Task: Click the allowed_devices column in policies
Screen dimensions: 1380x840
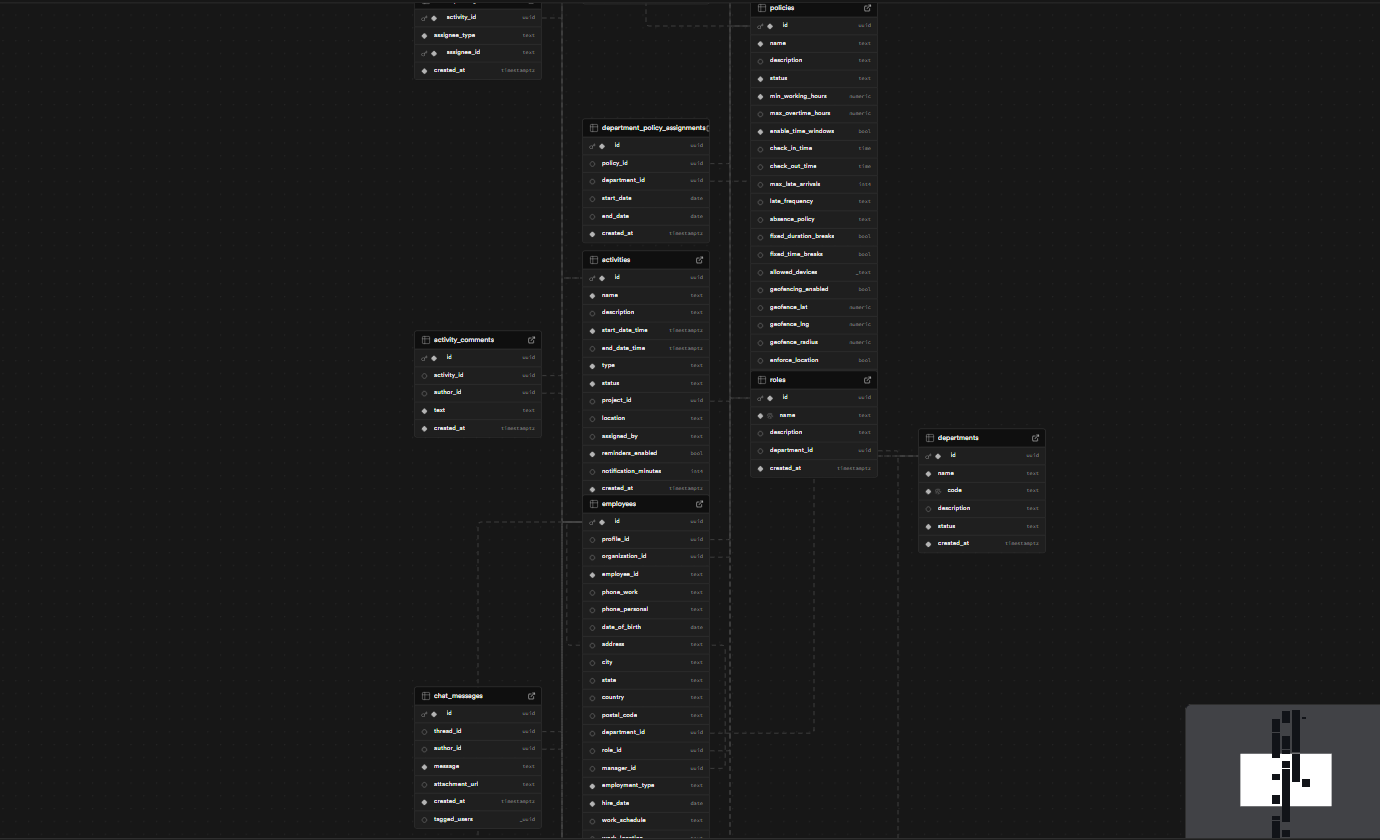Action: pyautogui.click(x=814, y=272)
